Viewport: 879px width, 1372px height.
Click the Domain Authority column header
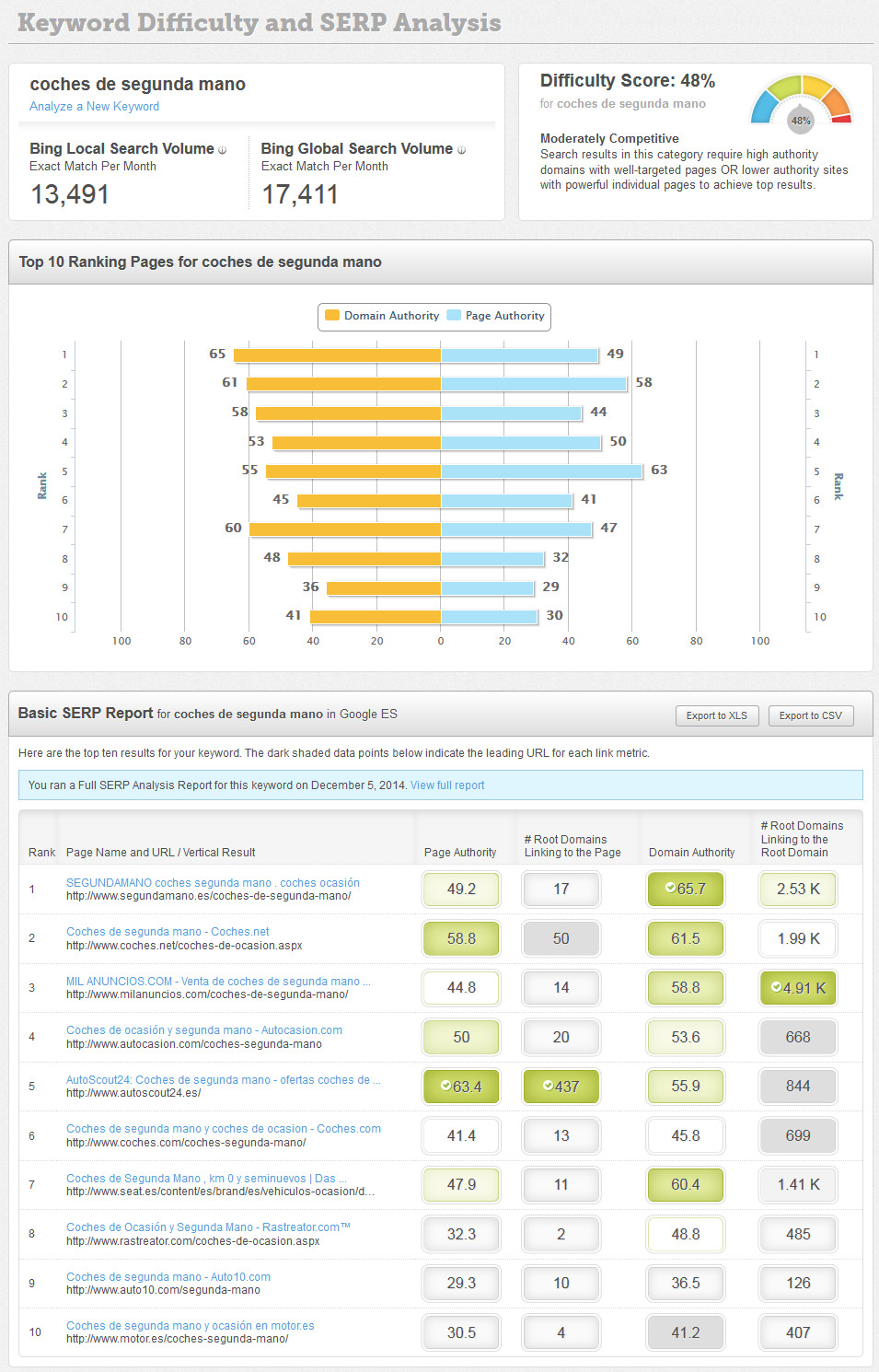pos(691,853)
